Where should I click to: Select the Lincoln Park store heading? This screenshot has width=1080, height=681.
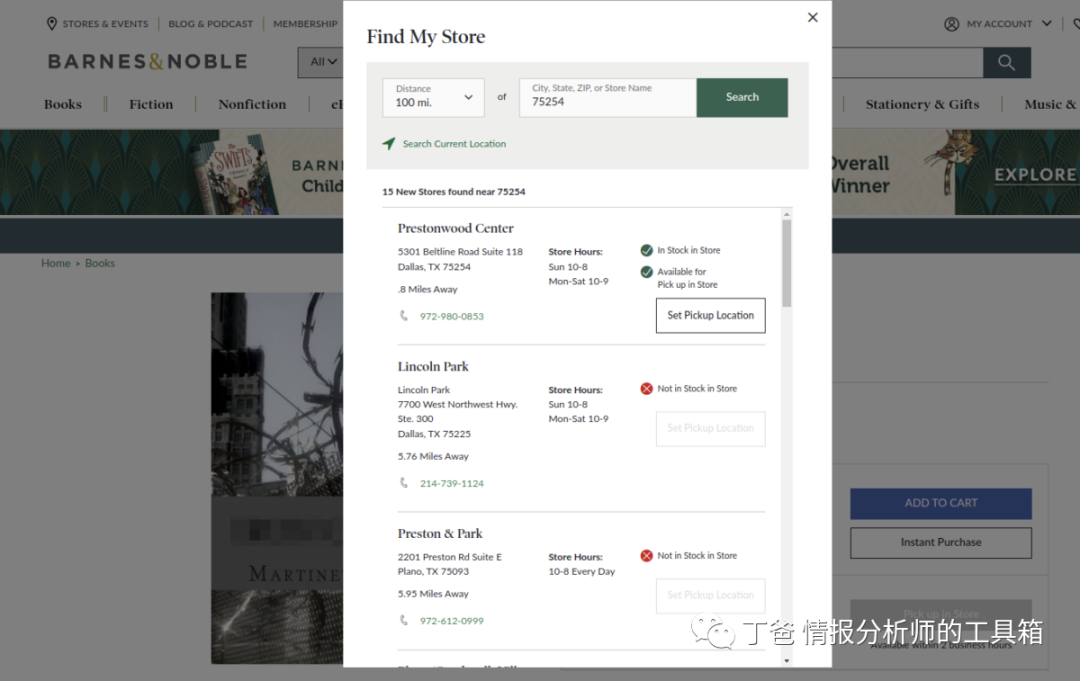point(433,366)
